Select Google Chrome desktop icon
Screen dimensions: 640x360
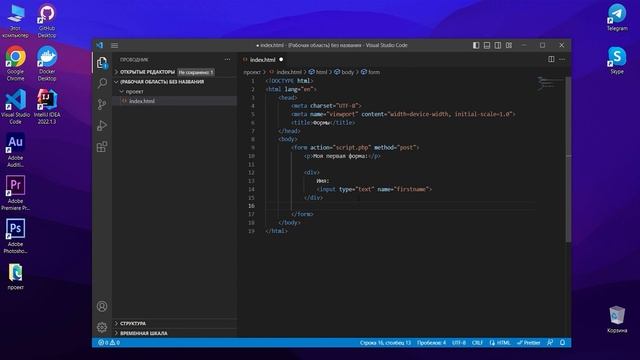pyautogui.click(x=15, y=64)
